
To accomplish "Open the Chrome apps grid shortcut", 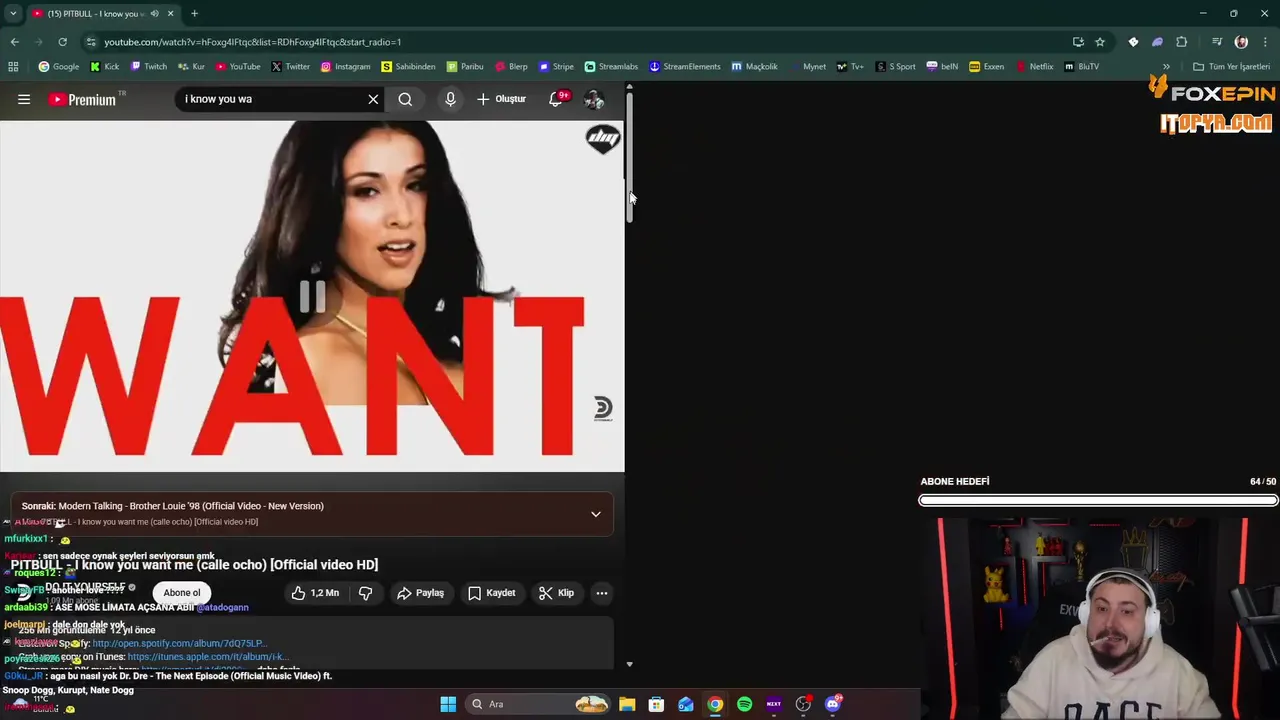I will click(x=13, y=66).
